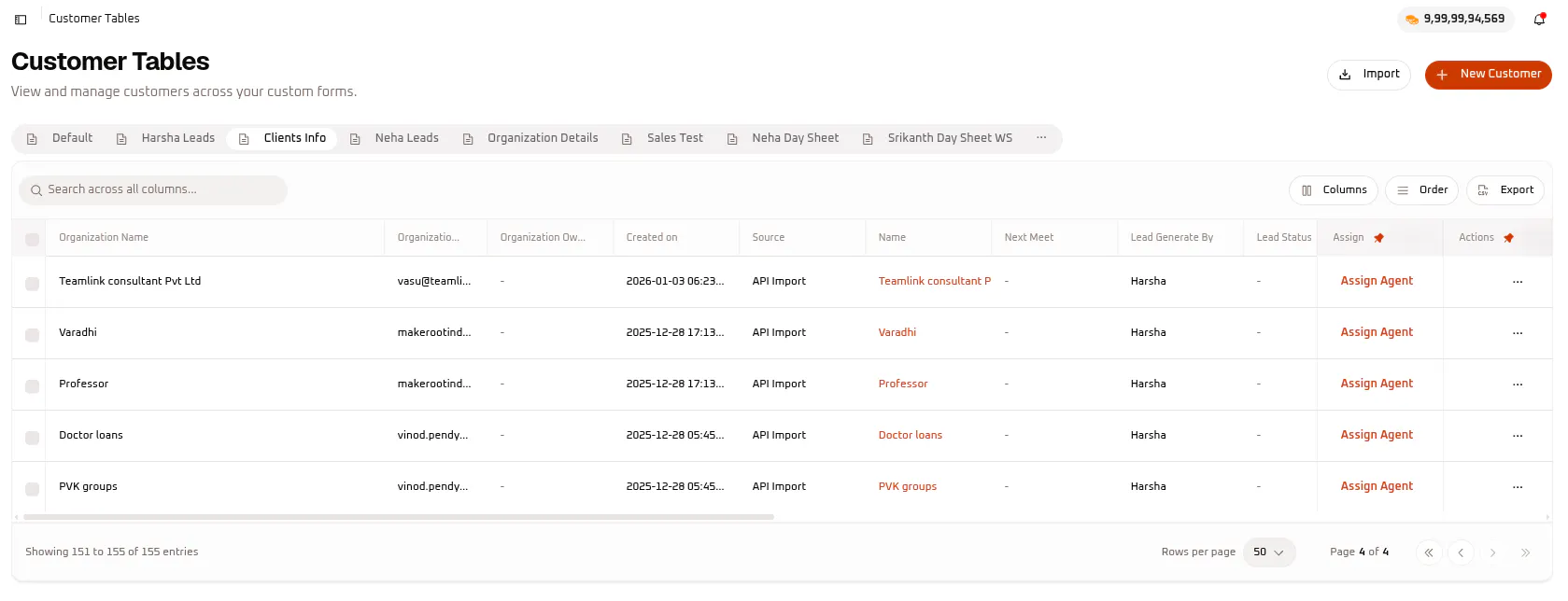The height and width of the screenshot is (601, 1568).
Task: Open the notifications bell
Action: click(1539, 19)
